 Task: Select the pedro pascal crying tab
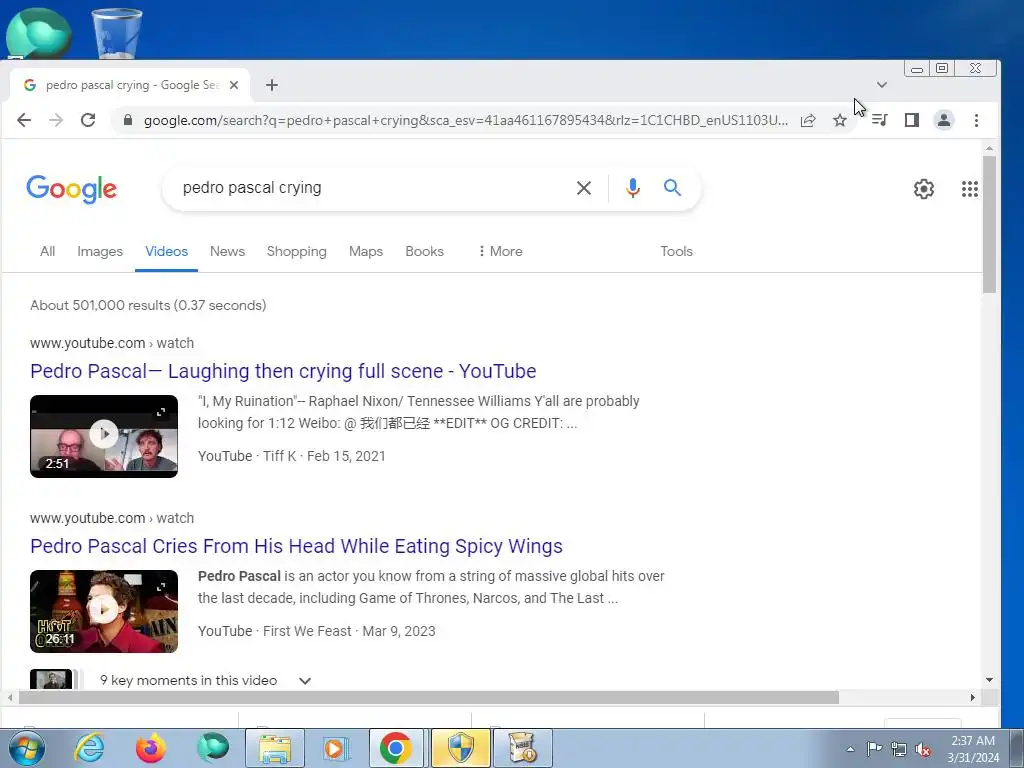130,85
